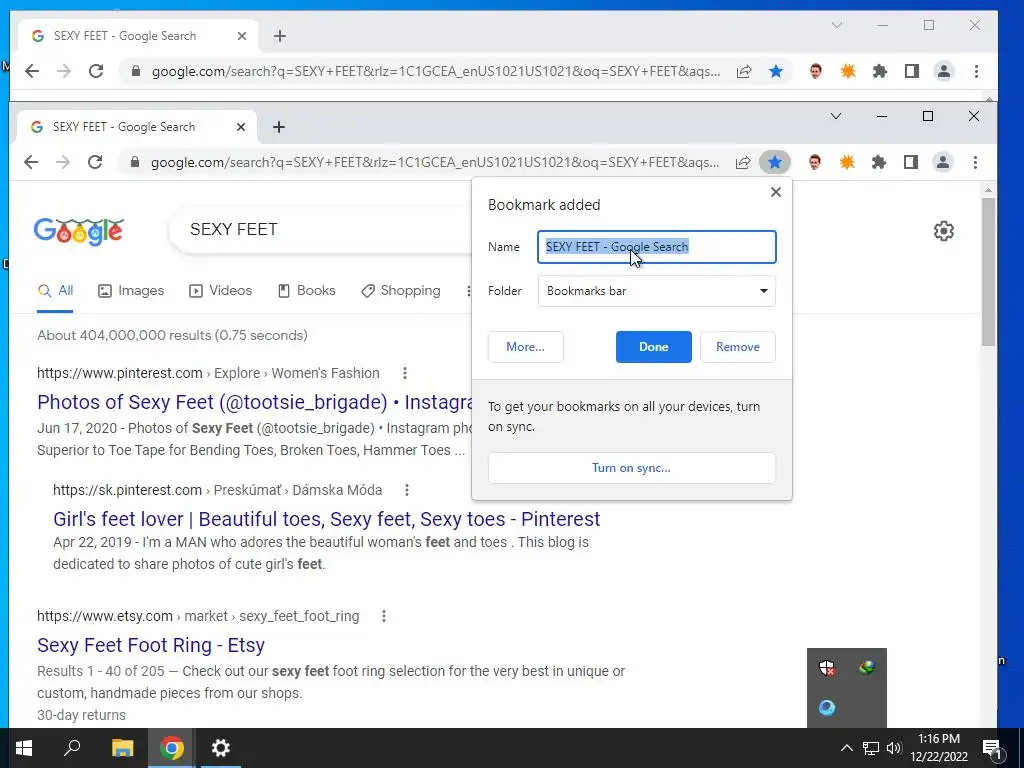Viewport: 1024px width, 768px height.
Task: Open a new tab in the front window
Action: 279,127
